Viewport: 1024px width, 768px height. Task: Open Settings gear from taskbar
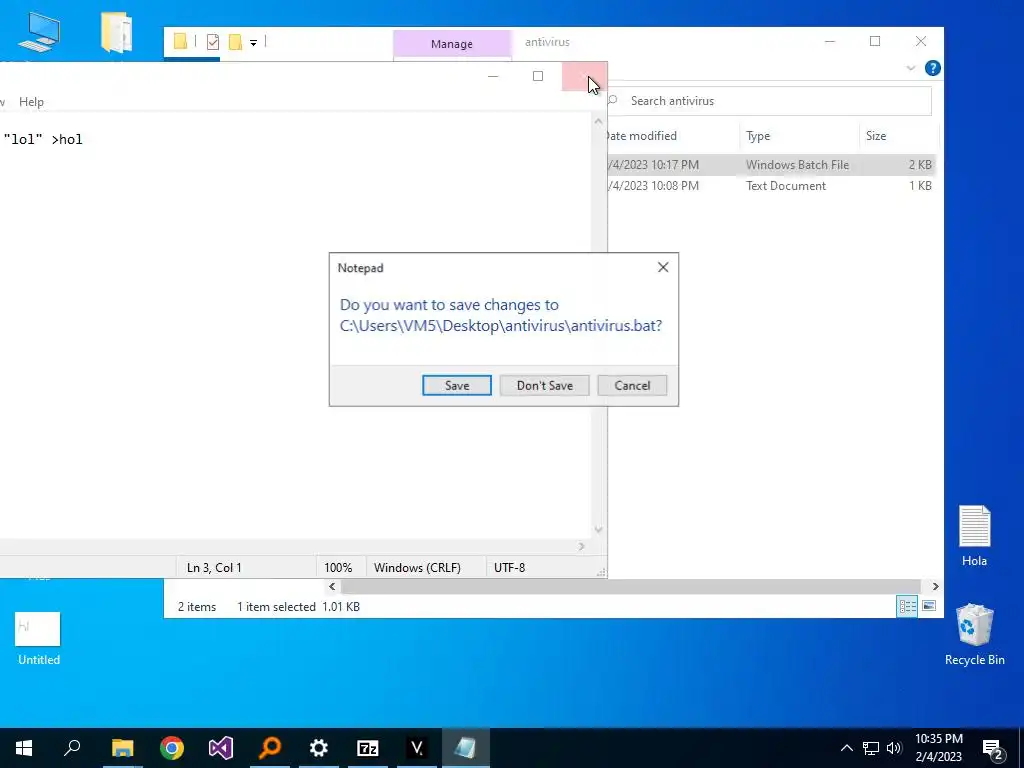pos(319,748)
